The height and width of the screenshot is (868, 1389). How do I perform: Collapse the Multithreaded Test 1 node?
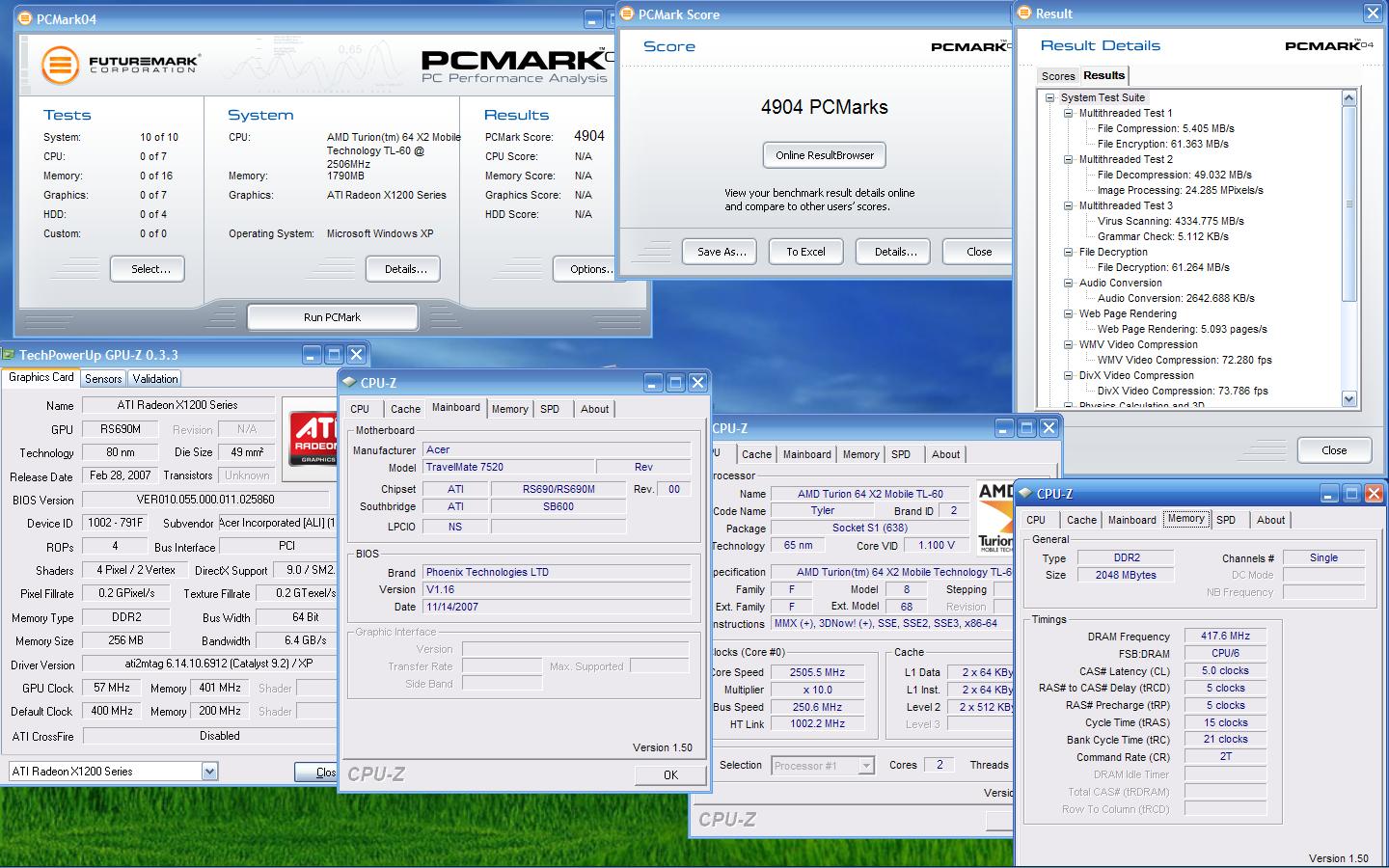point(1069,113)
